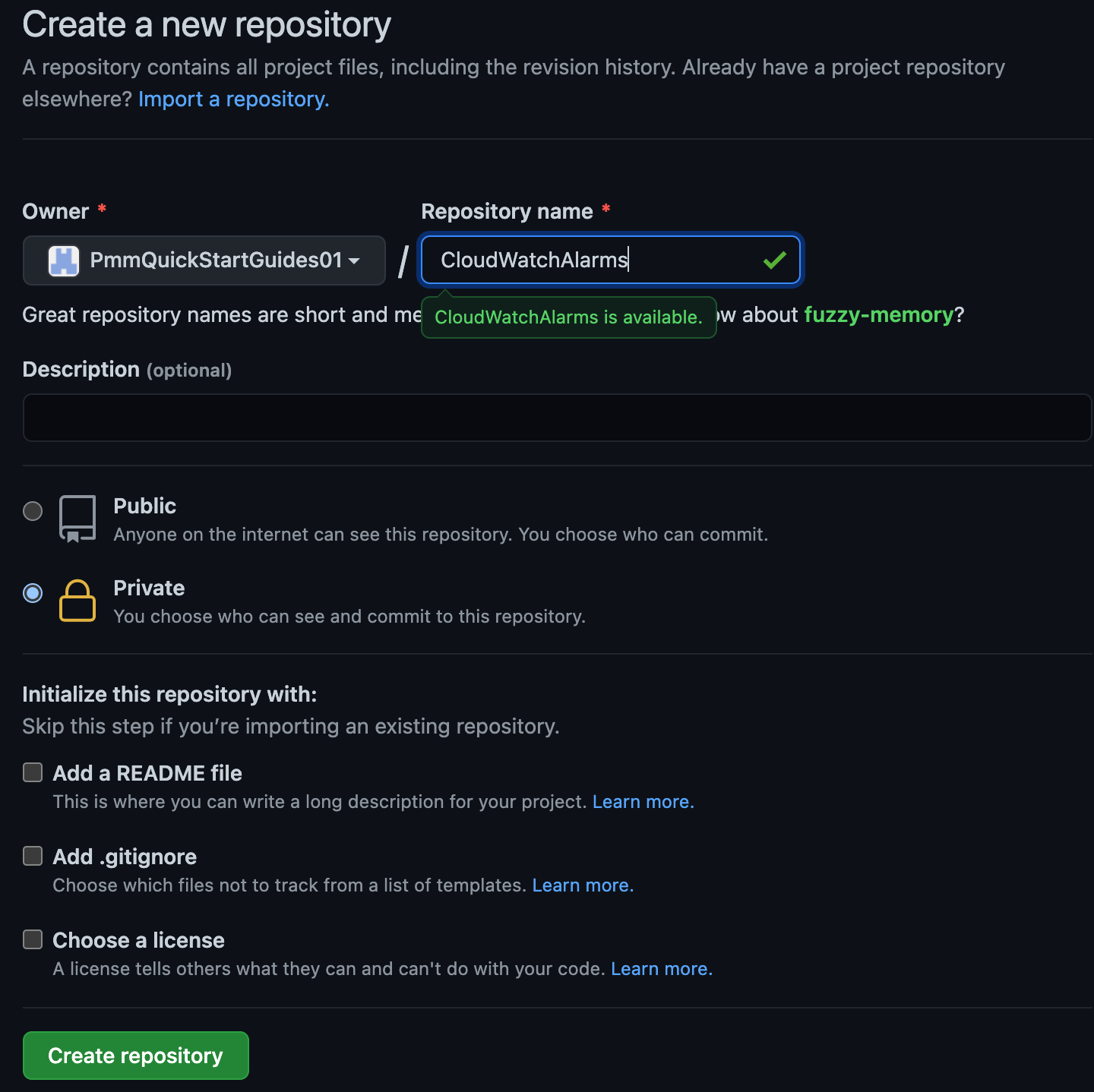
Task: Click the Create repository button
Action: 135,1056
